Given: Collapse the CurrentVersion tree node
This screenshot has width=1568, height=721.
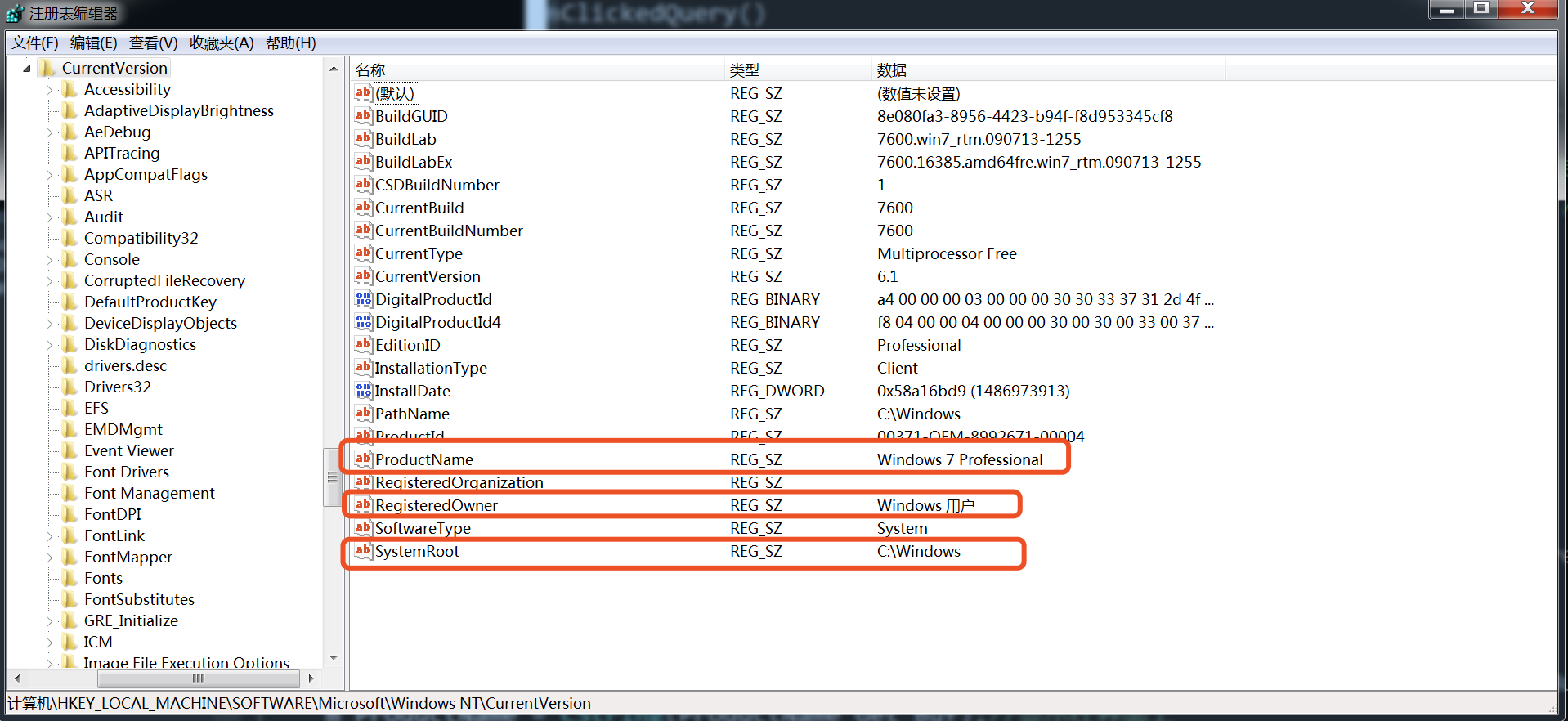Looking at the screenshot, I should (x=27, y=69).
